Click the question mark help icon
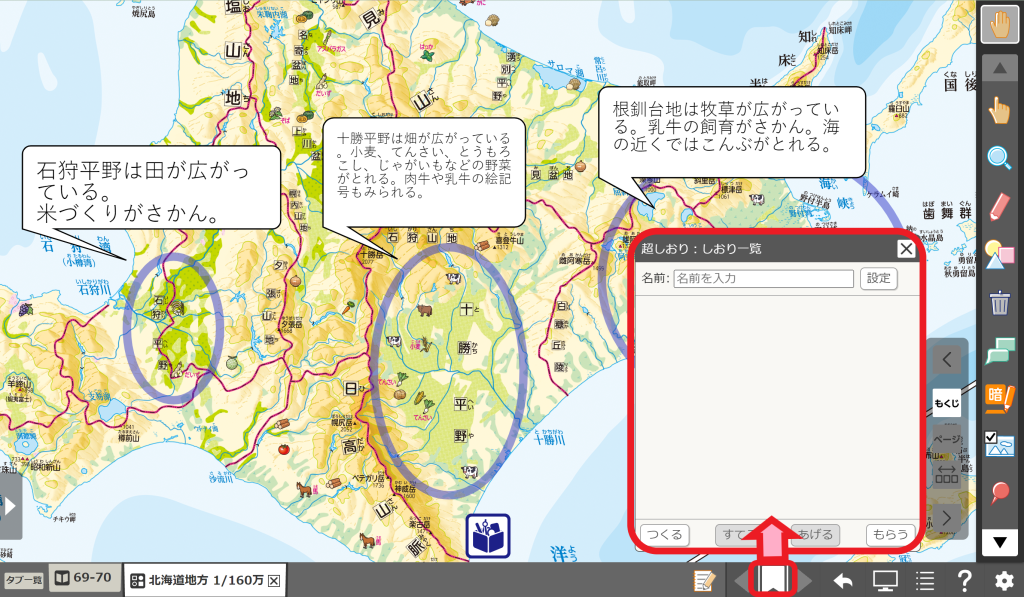 point(964,580)
